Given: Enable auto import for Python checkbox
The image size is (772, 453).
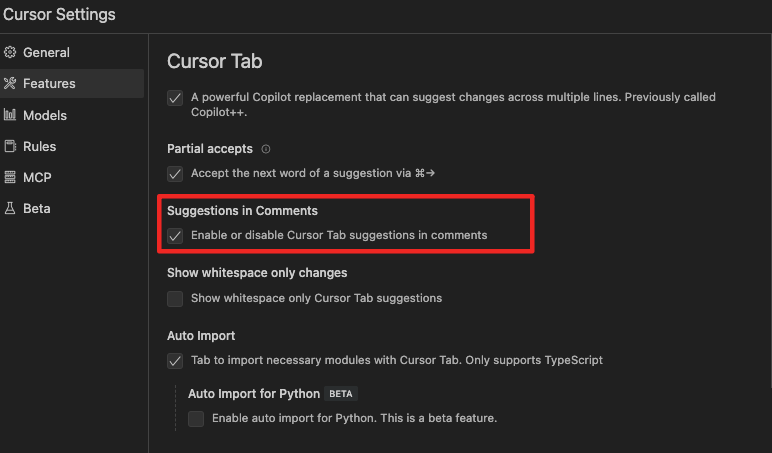Looking at the screenshot, I should [196, 418].
